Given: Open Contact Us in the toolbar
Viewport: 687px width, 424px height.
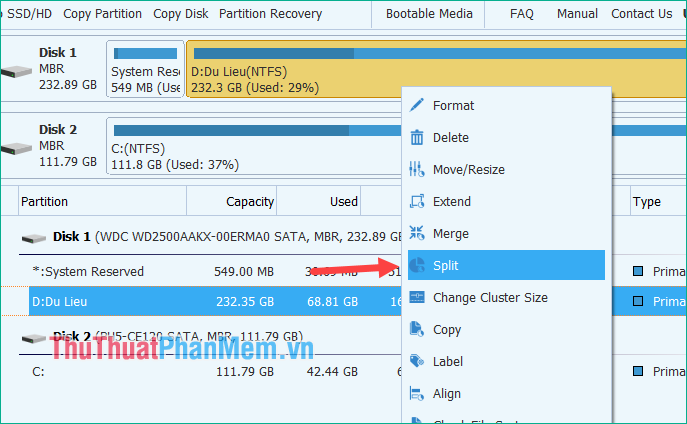Looking at the screenshot, I should [641, 14].
